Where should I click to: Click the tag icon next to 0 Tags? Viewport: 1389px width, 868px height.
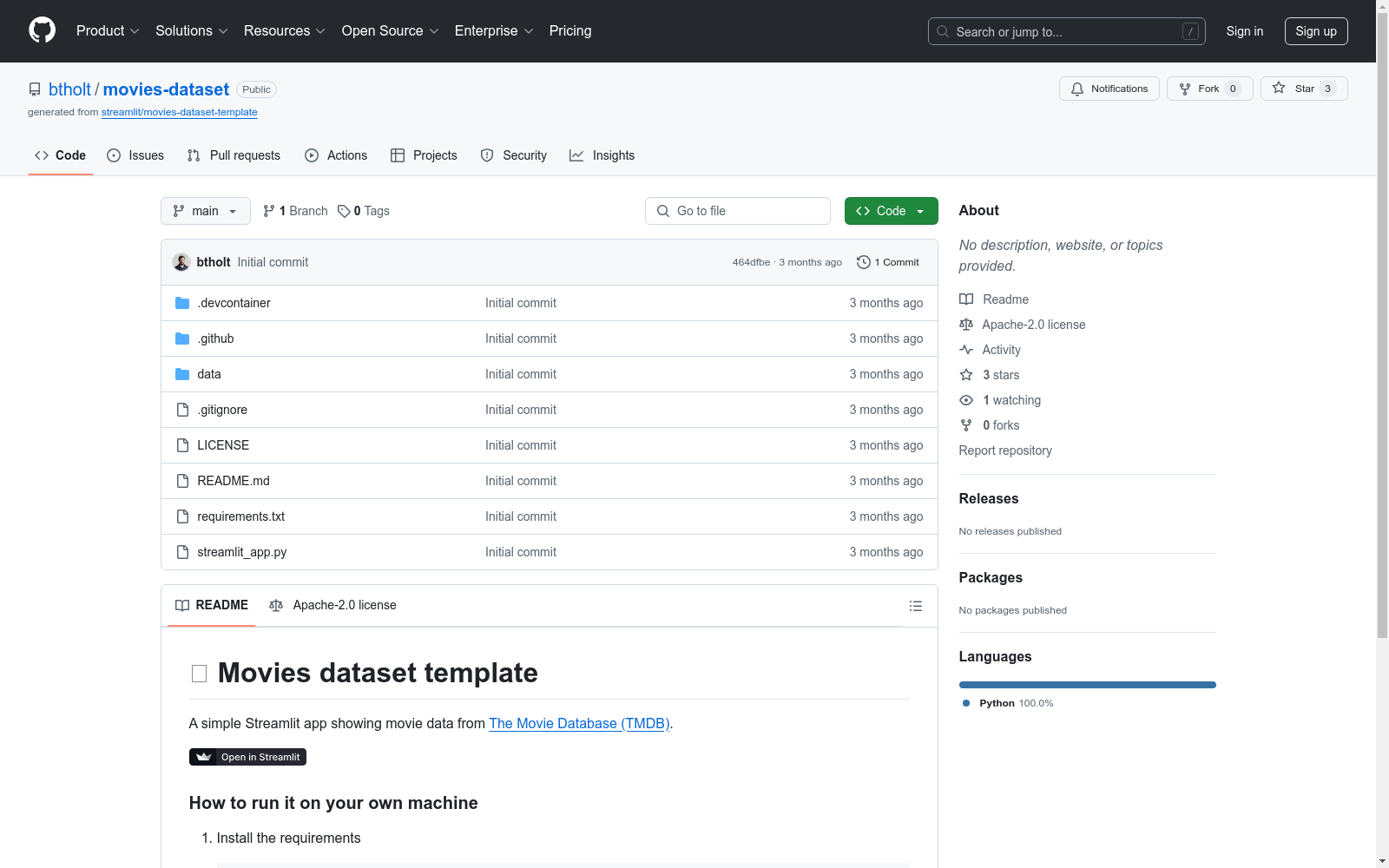(344, 211)
